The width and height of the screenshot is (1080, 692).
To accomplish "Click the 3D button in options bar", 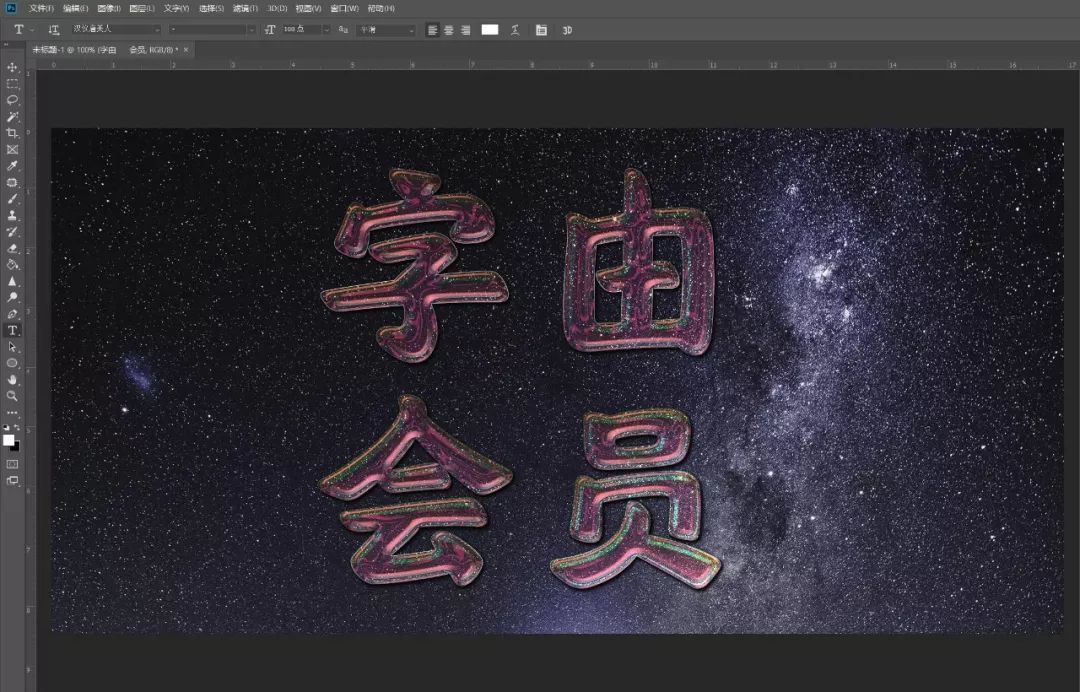I will 567,30.
